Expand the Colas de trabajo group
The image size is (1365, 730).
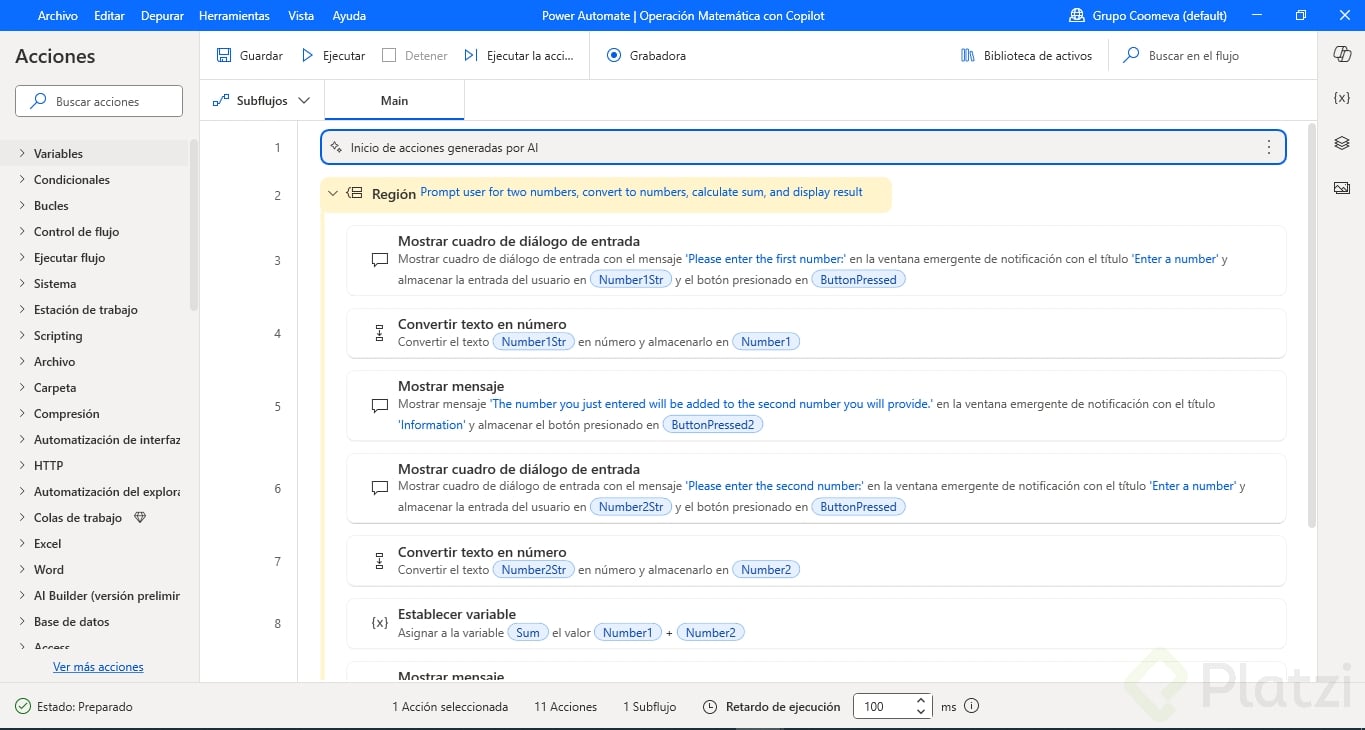click(x=22, y=517)
